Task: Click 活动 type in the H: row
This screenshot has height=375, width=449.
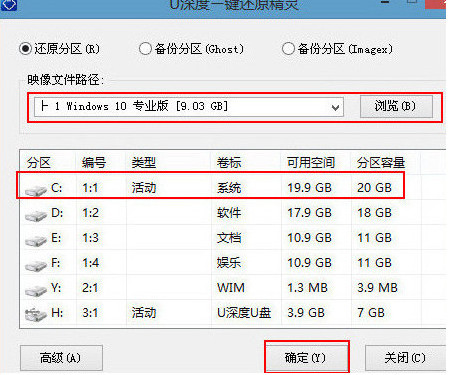Action: tap(144, 313)
